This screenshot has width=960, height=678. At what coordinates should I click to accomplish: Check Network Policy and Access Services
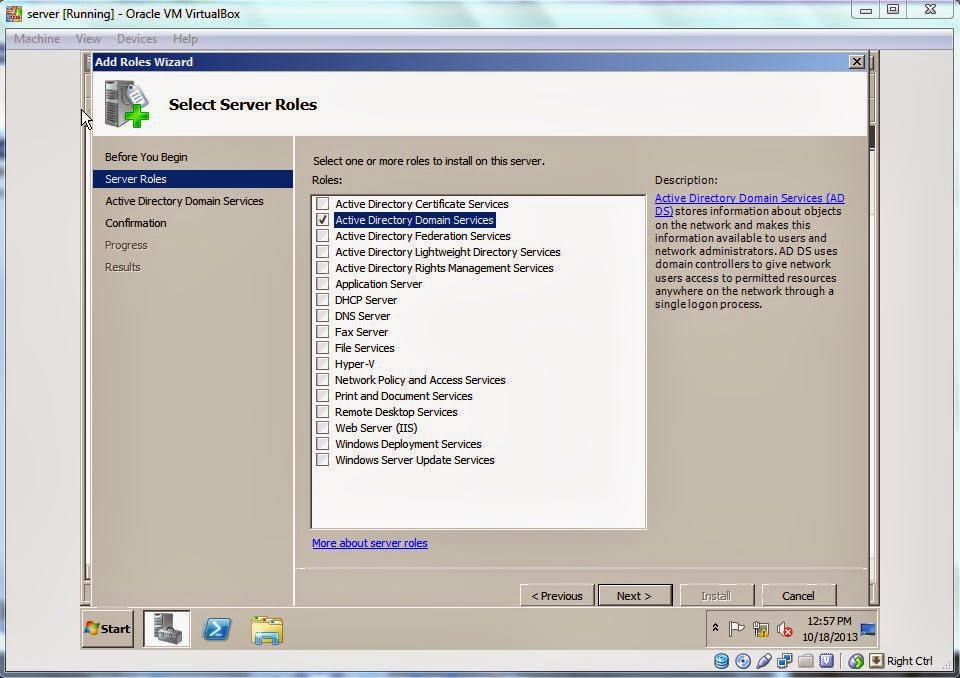pos(323,379)
